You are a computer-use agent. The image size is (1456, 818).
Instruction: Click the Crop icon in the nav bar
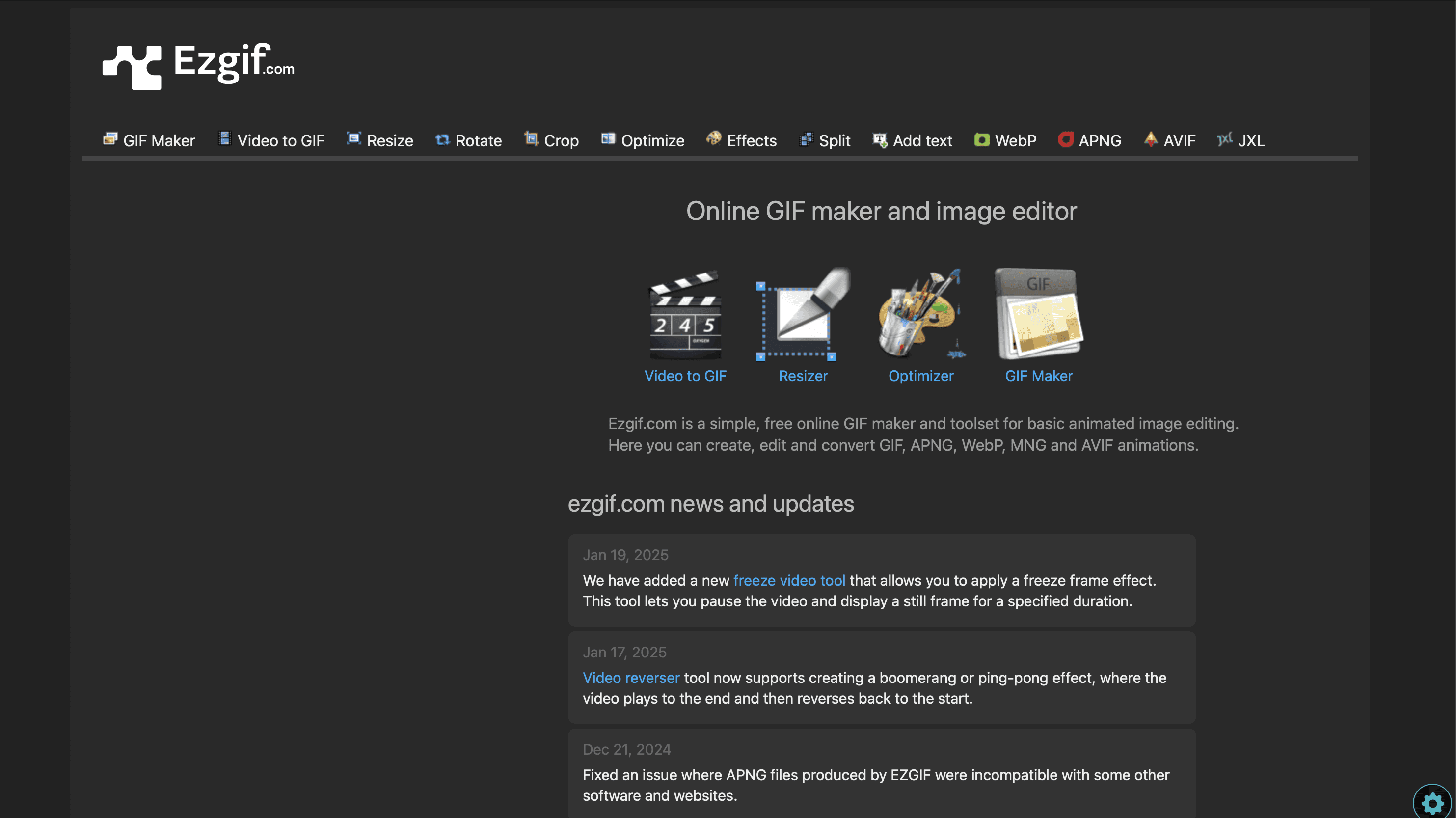[531, 139]
